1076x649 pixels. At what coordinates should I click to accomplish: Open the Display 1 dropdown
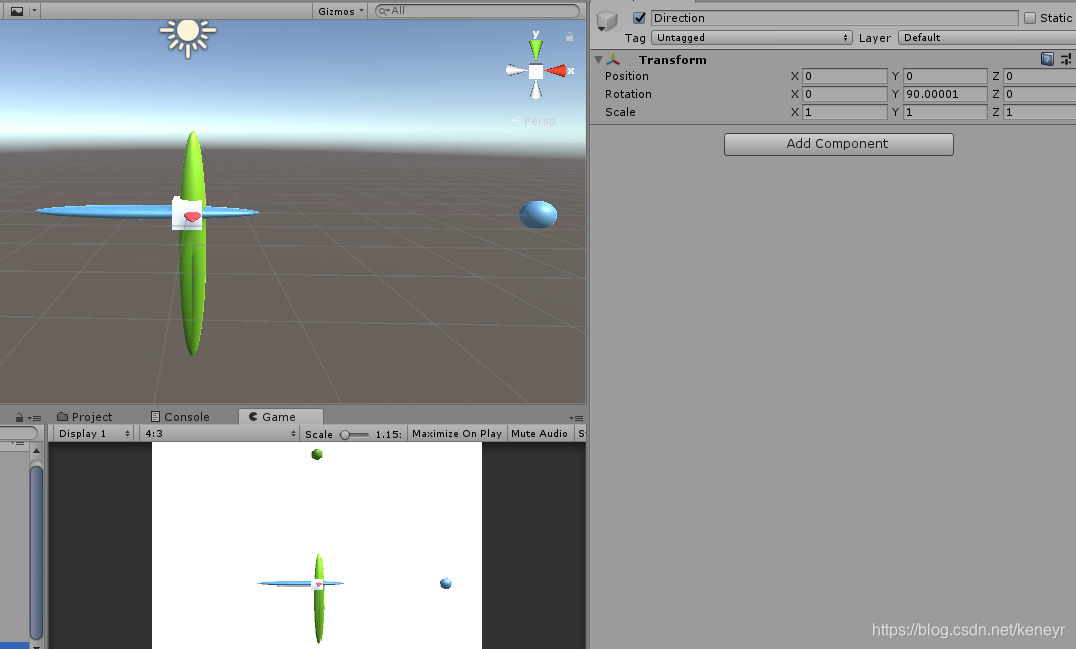tap(93, 434)
